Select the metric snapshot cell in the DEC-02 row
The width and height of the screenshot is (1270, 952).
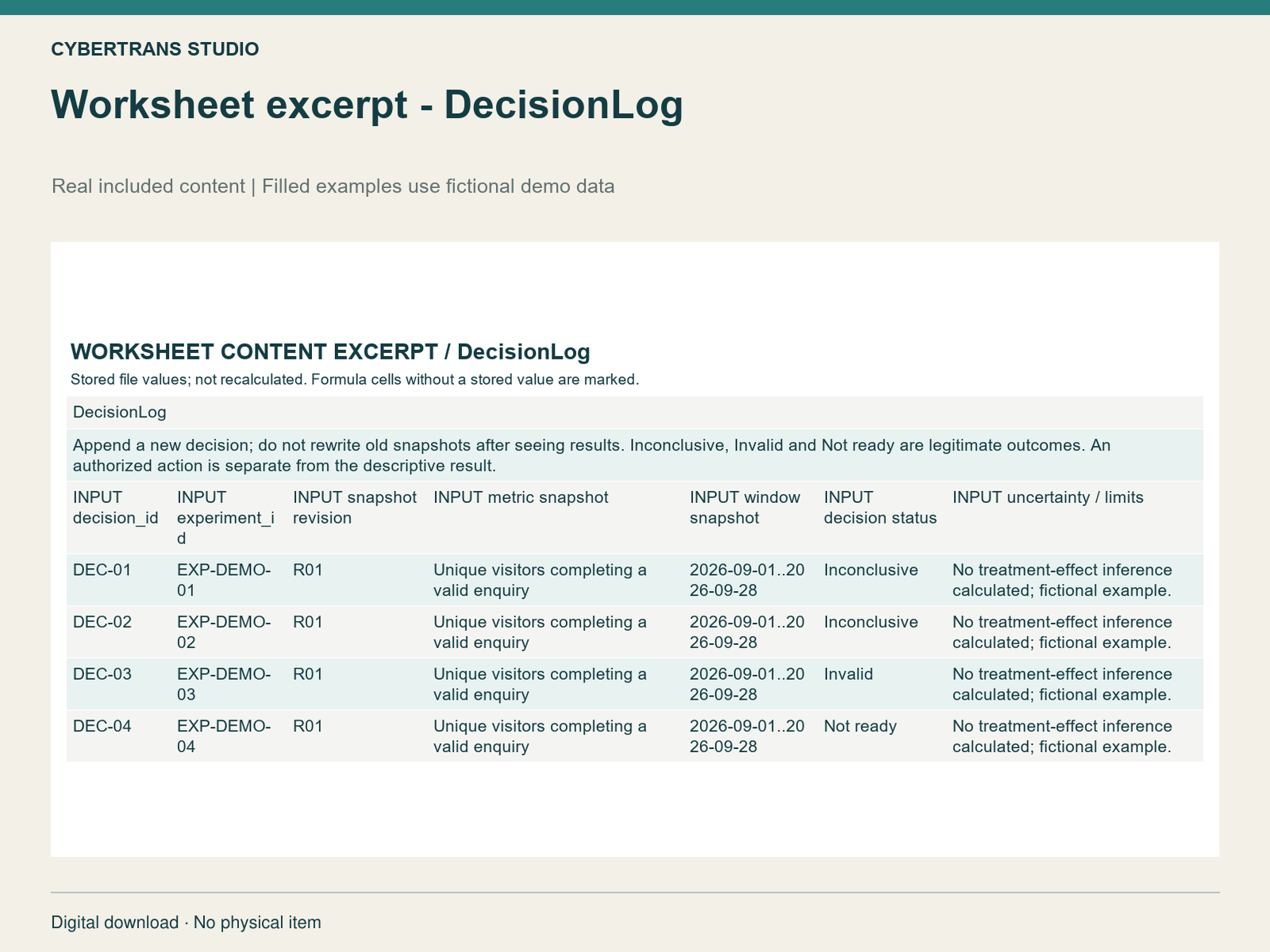click(540, 633)
